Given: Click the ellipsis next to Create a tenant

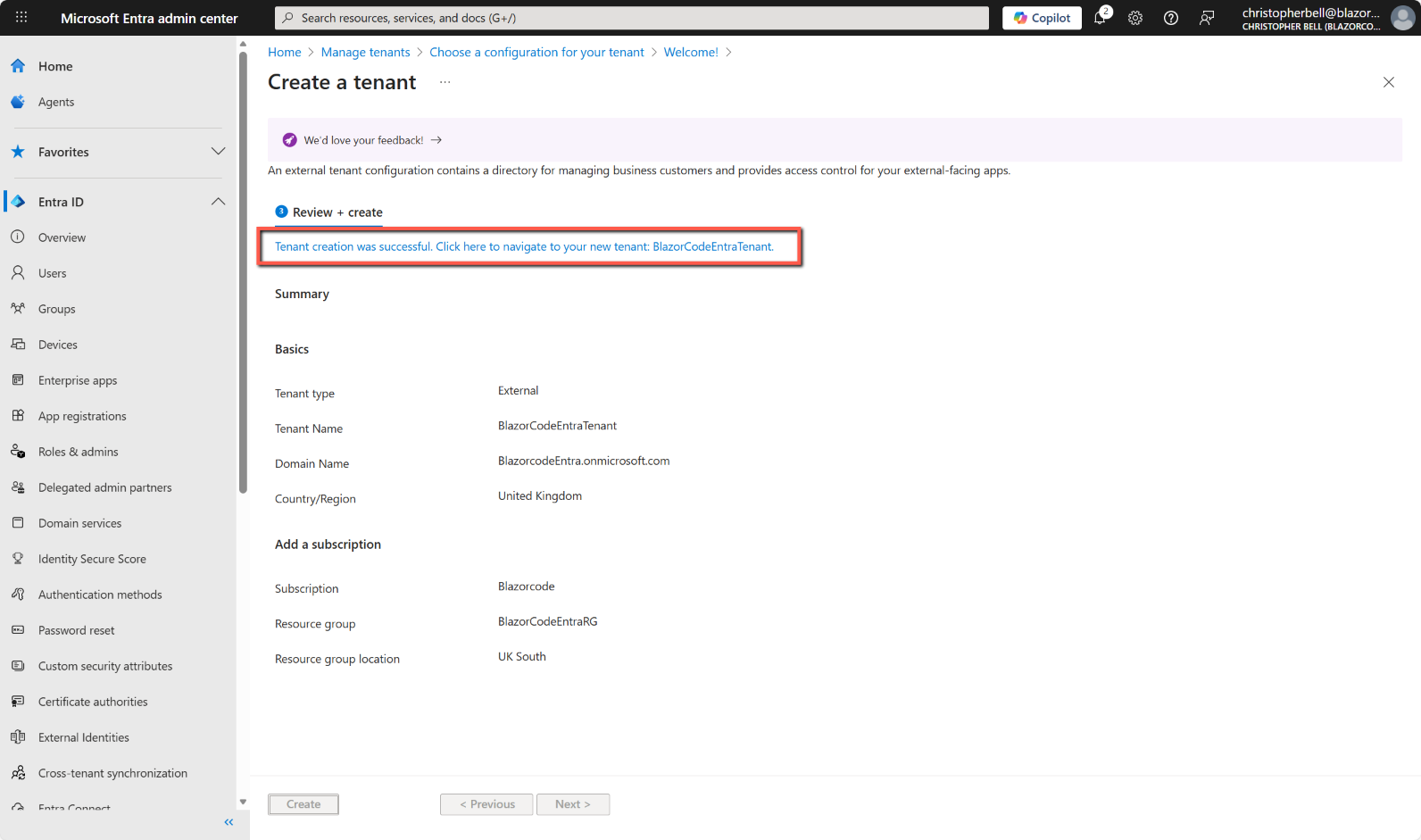Looking at the screenshot, I should point(445,82).
